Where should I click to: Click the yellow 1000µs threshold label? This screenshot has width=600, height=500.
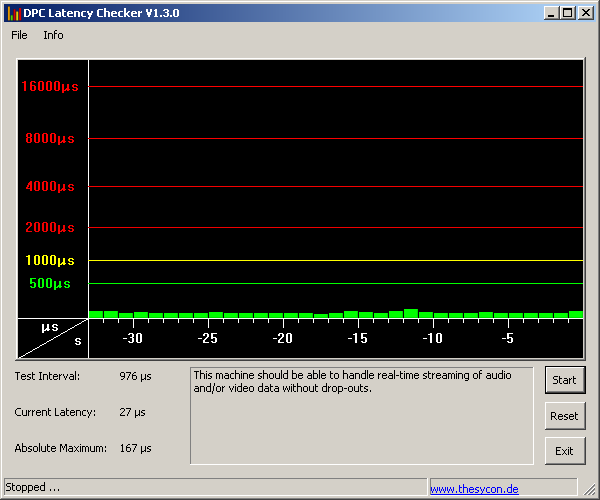point(50,260)
